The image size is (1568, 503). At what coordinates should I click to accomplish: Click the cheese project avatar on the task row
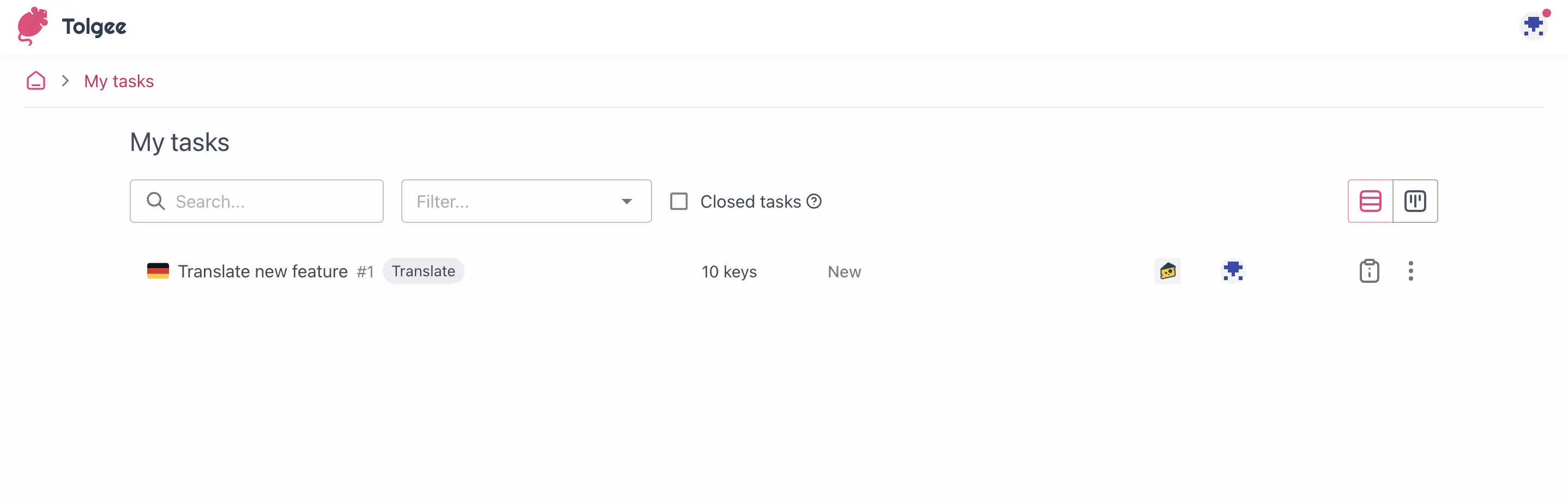click(x=1167, y=271)
